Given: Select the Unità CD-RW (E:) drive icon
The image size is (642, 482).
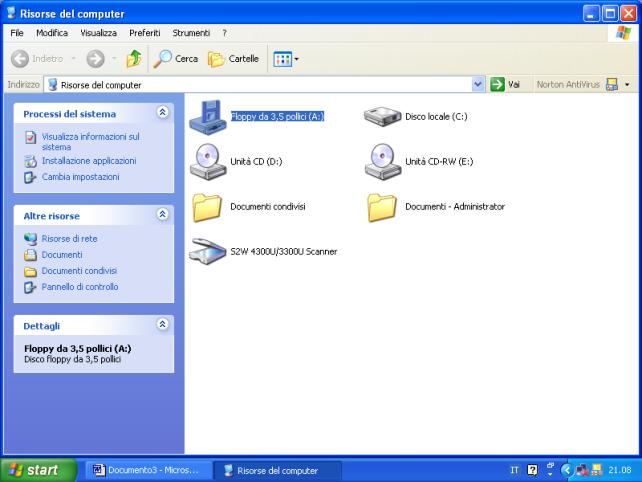Looking at the screenshot, I should [383, 162].
